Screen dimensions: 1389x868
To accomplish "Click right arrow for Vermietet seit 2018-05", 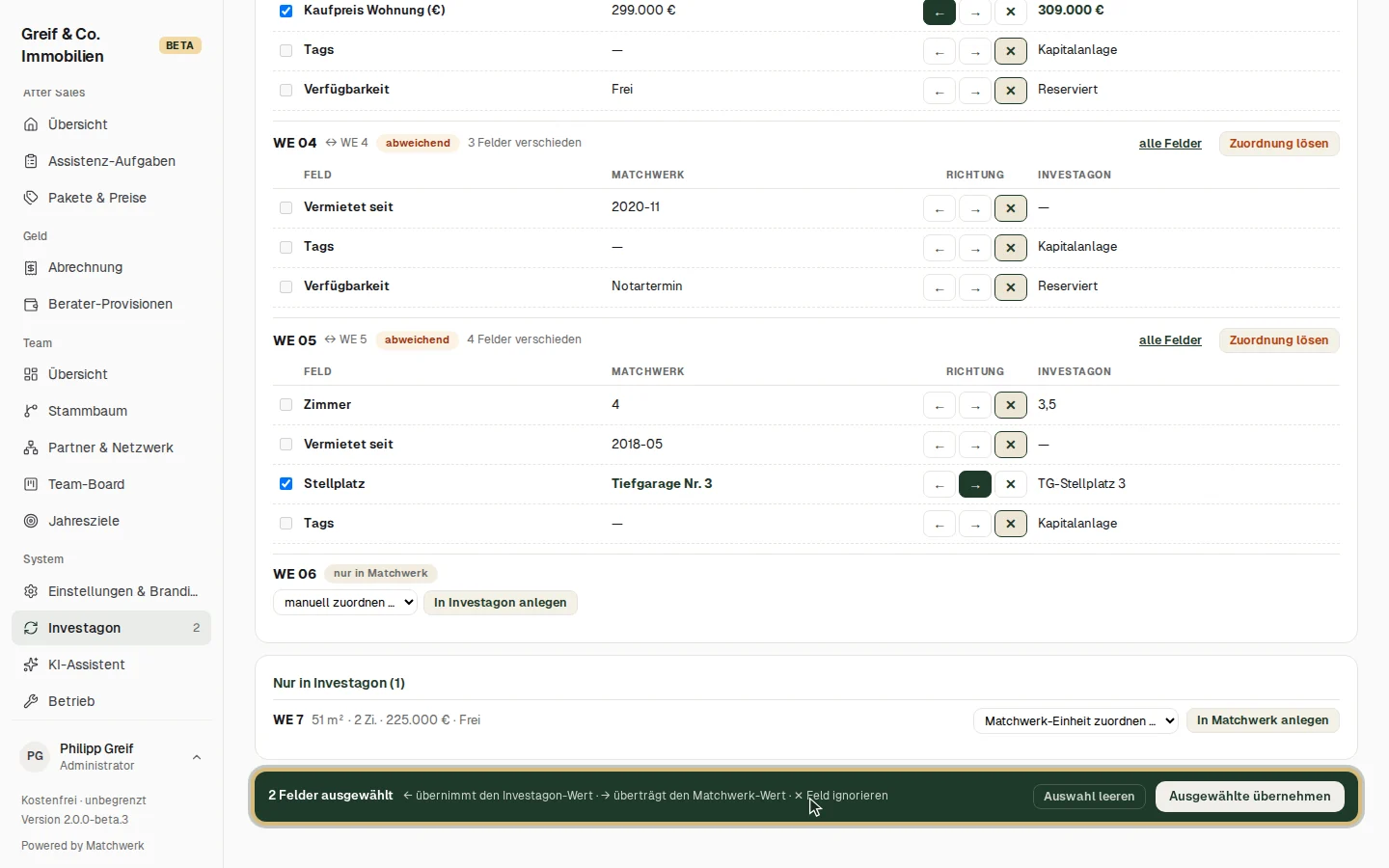I will pos(975,445).
